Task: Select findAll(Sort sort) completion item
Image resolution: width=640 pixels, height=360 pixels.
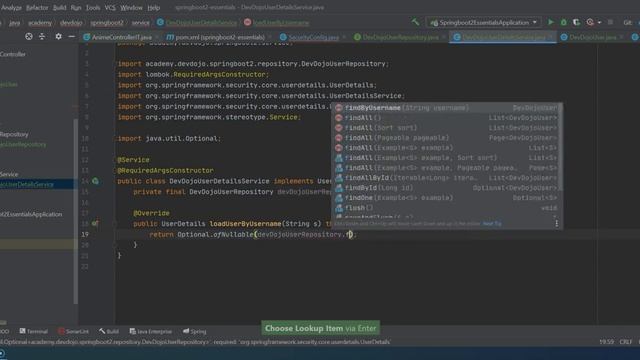Action: 446,128
